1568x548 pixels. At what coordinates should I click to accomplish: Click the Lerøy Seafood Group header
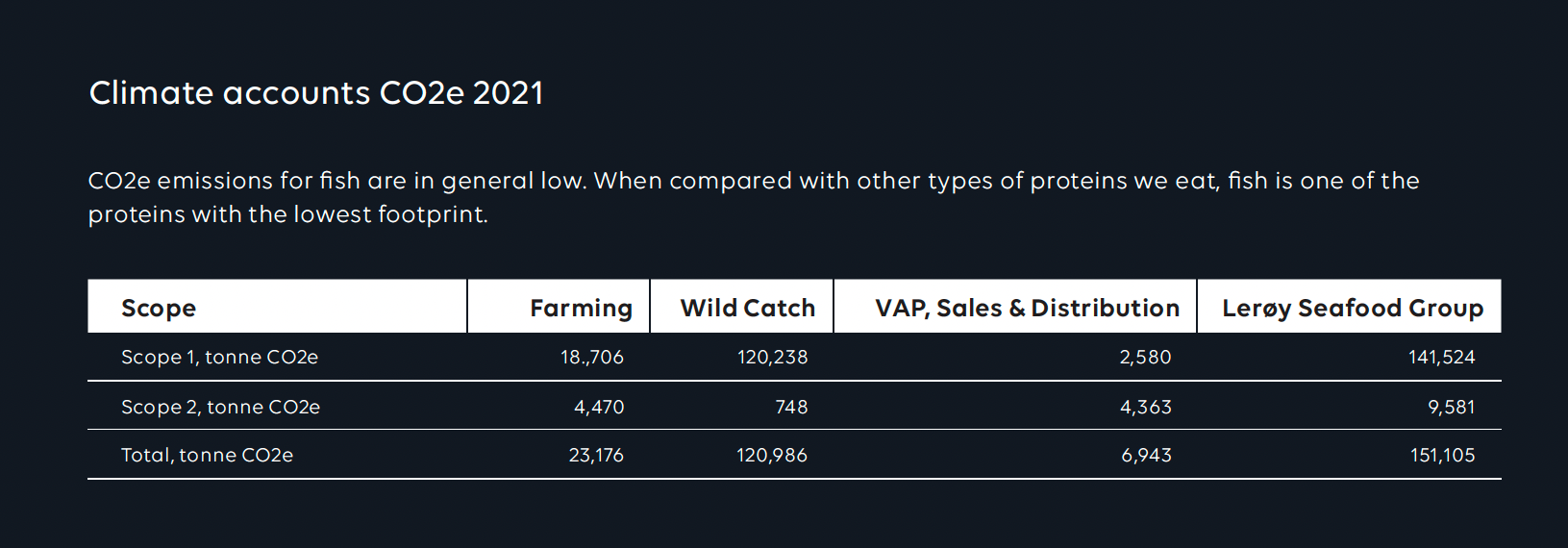point(1353,309)
